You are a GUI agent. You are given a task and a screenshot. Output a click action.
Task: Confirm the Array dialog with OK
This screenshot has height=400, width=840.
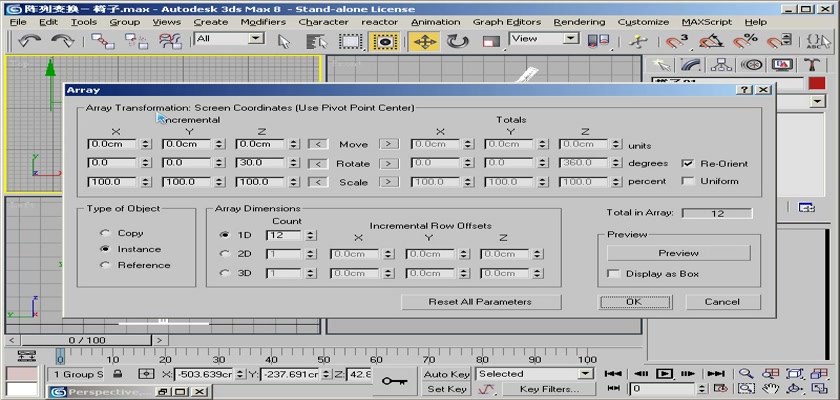634,302
